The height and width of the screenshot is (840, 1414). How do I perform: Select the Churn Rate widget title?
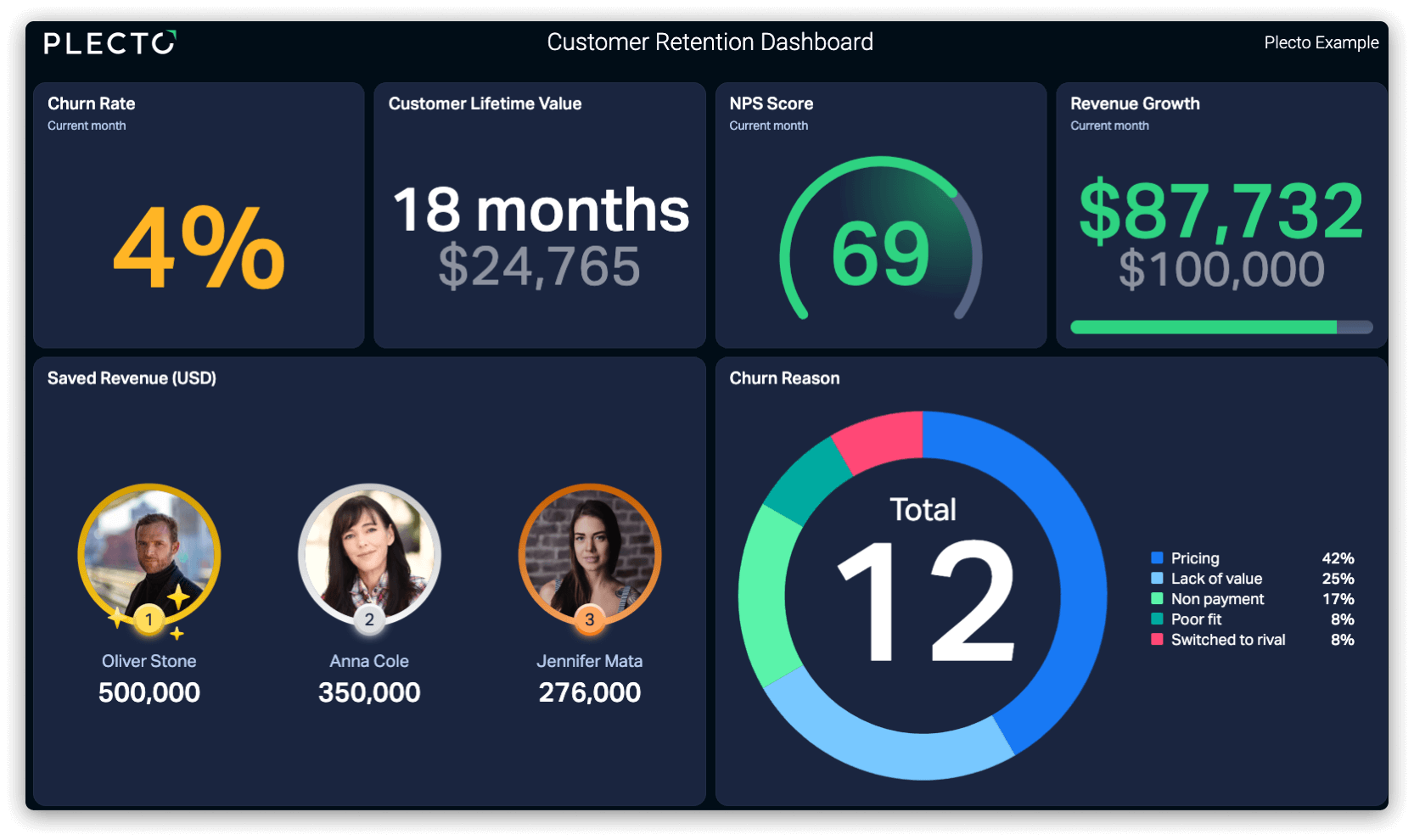pyautogui.click(x=91, y=104)
